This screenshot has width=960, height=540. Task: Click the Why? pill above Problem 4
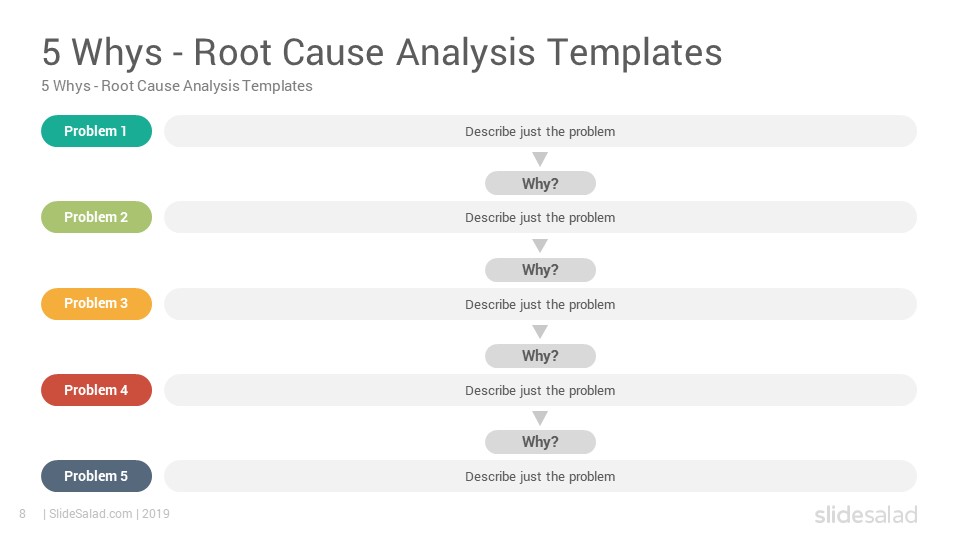click(x=540, y=356)
